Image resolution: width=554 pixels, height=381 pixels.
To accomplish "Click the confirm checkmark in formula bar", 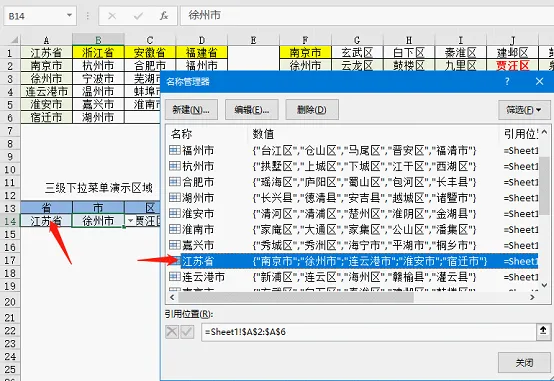I will click(138, 16).
